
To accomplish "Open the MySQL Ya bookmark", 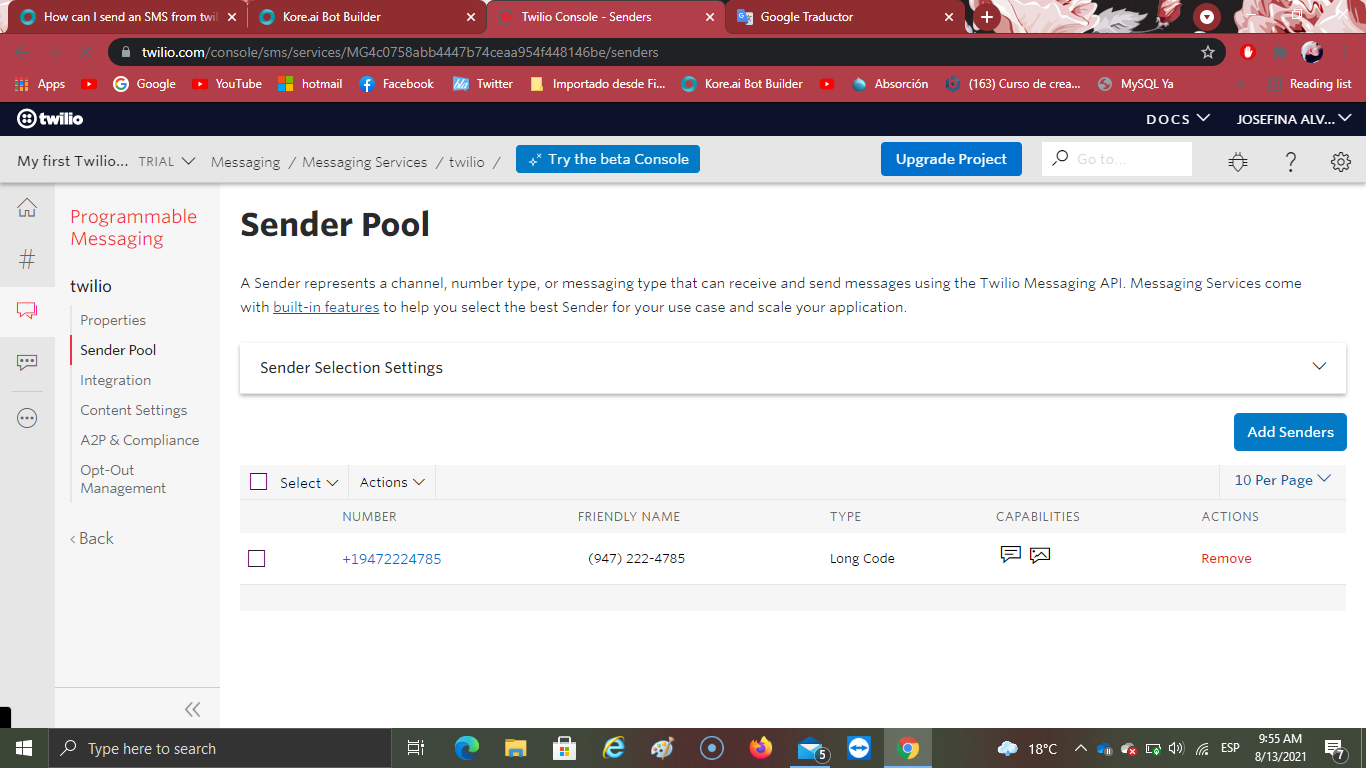I will 1135,84.
